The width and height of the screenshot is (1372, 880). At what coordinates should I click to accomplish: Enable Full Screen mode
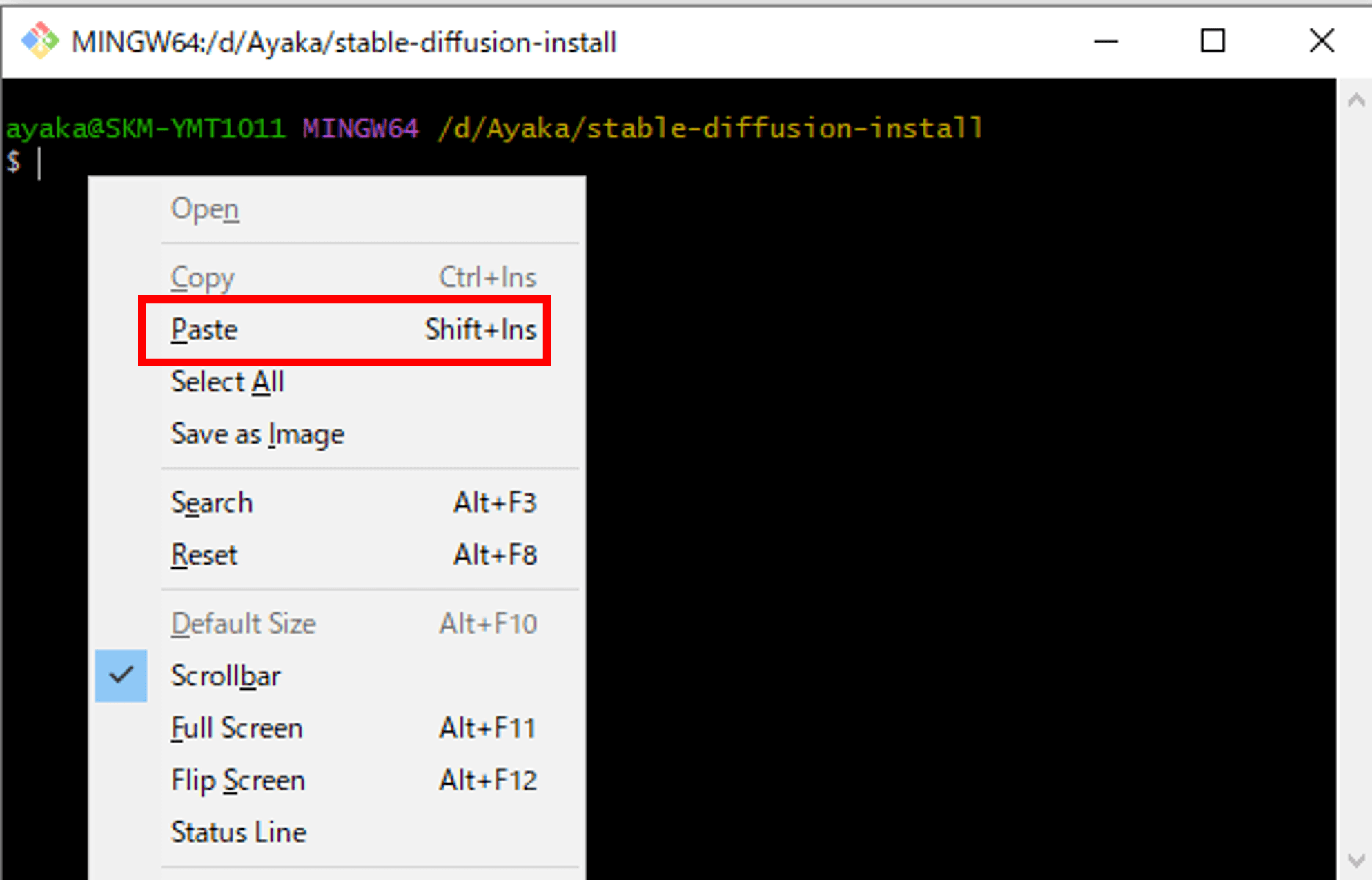coord(237,727)
